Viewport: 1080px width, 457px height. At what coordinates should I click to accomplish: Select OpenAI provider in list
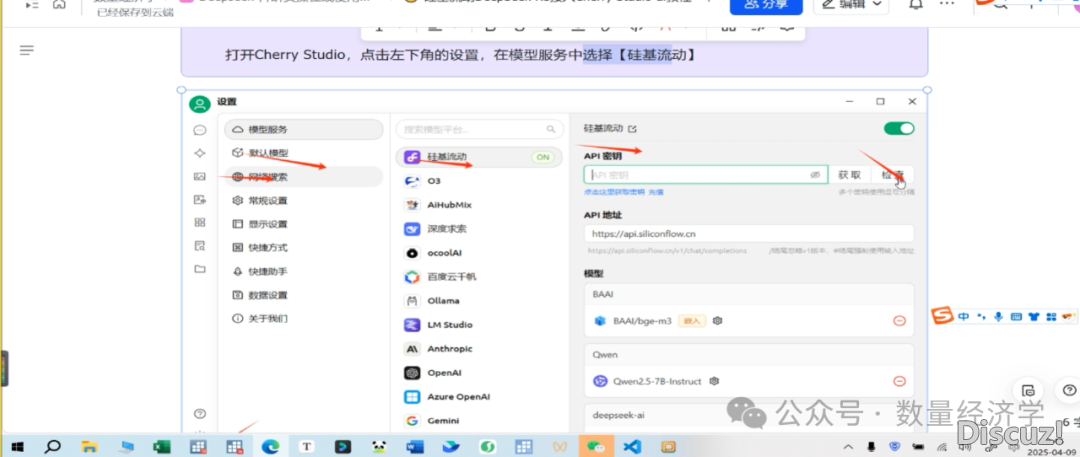[x=479, y=373]
